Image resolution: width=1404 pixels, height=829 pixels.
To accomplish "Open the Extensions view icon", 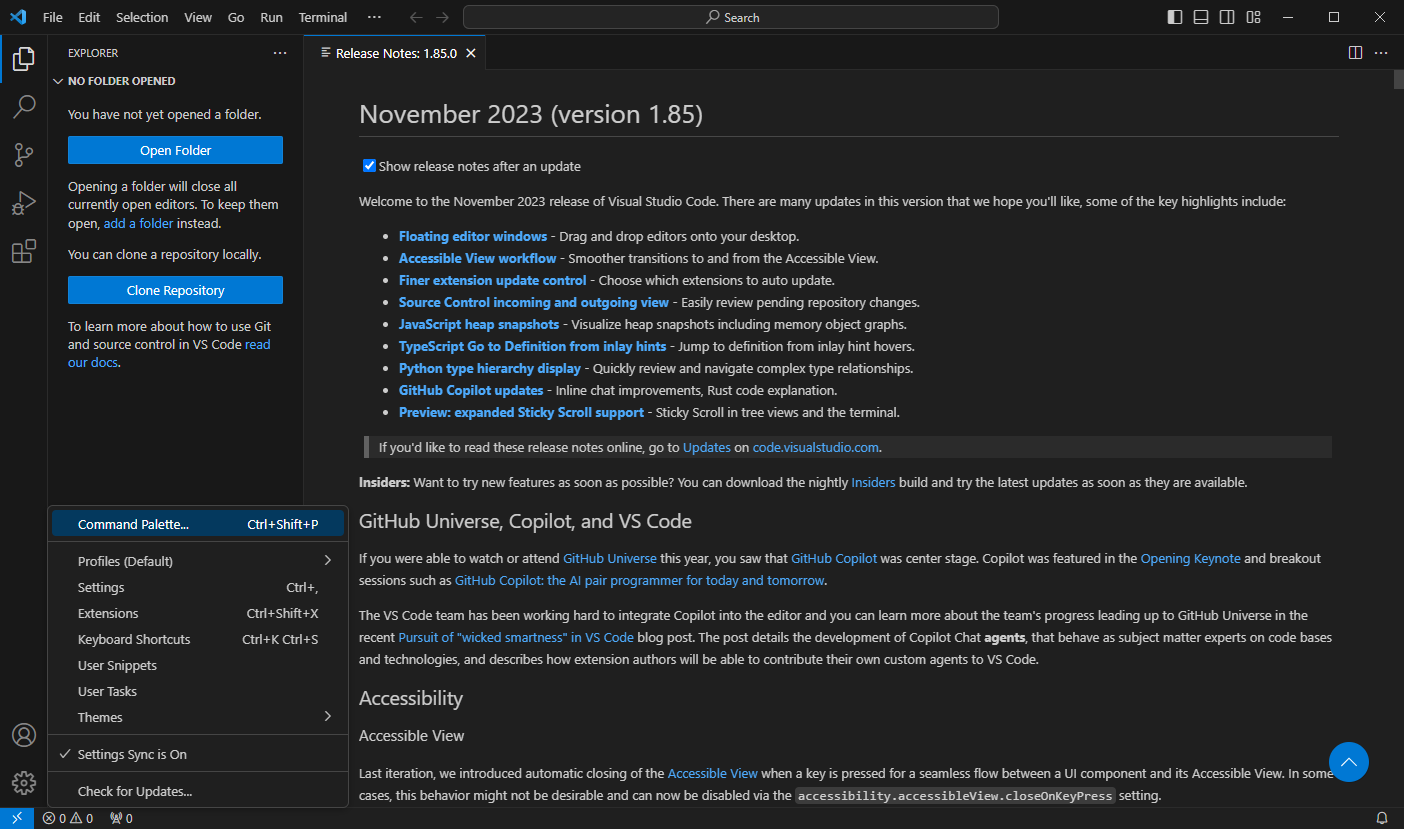I will [x=24, y=252].
